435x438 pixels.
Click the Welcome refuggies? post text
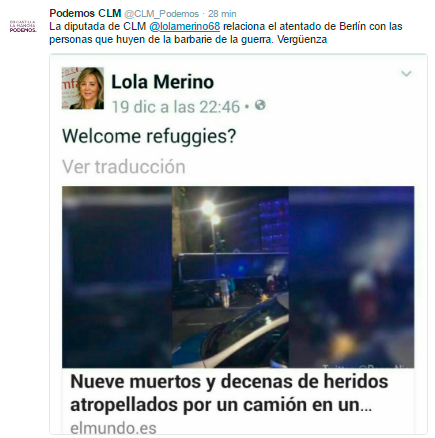coord(149,136)
